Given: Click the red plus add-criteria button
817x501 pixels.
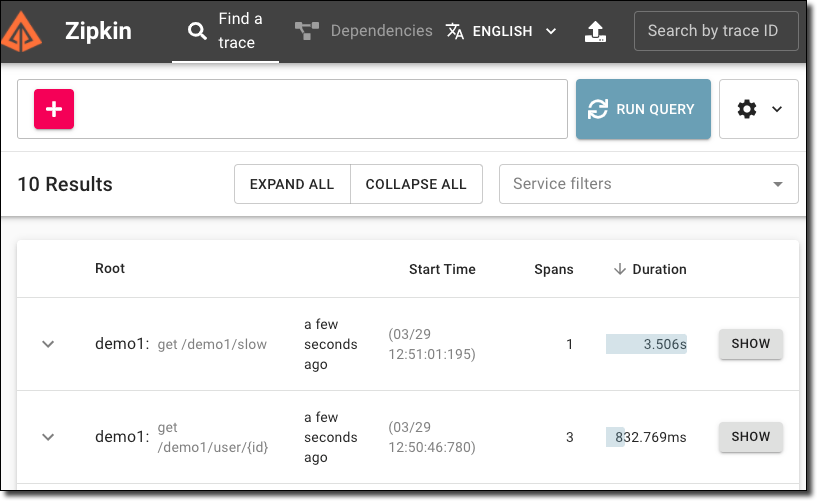Looking at the screenshot, I should (54, 109).
